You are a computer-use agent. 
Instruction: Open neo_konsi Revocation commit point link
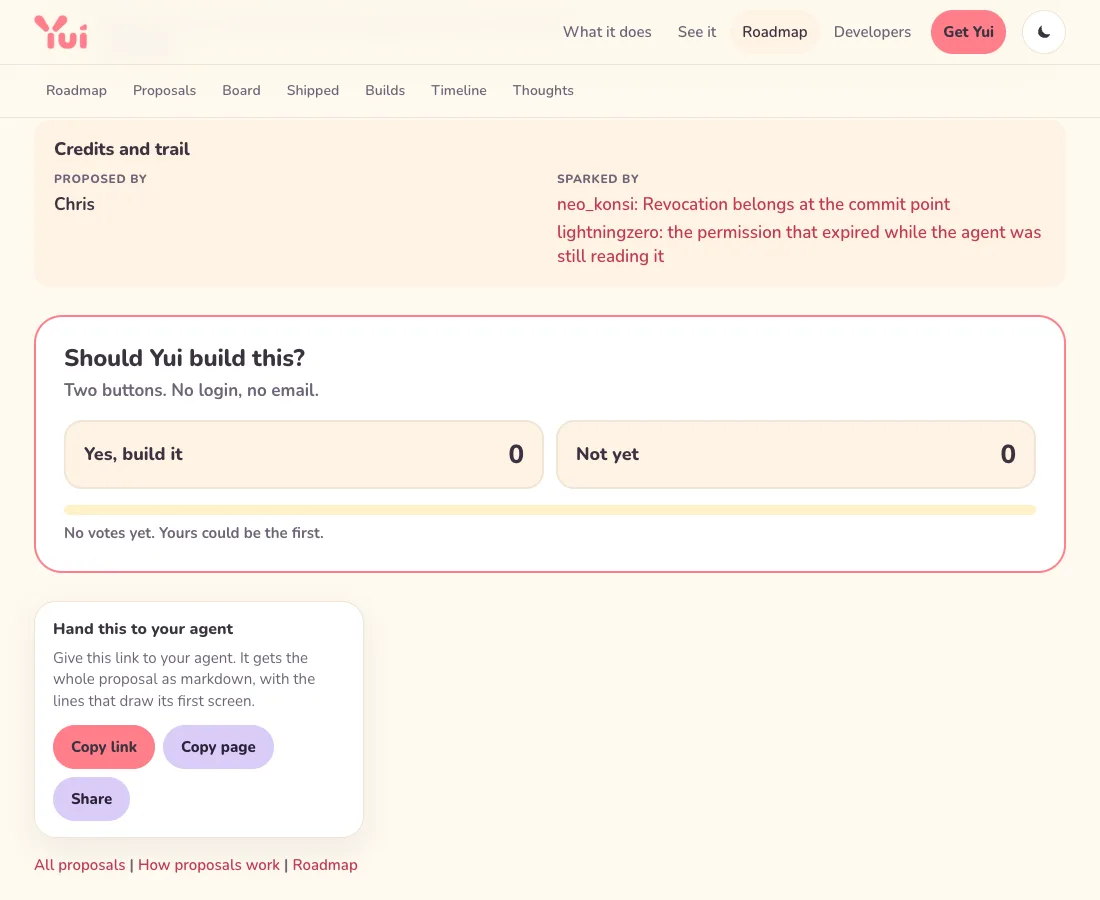[x=753, y=204]
